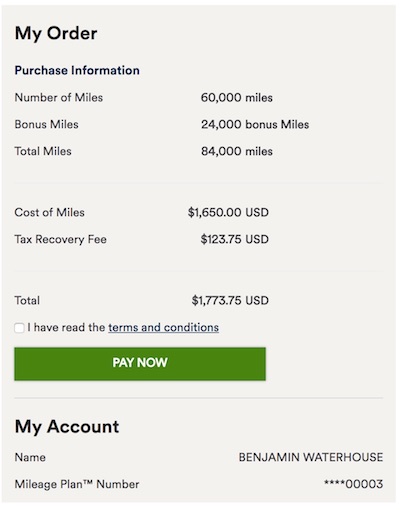Viewport: 400px width, 510px height.
Task: Click the $123.75 USD tax fee amount
Action: coord(235,239)
